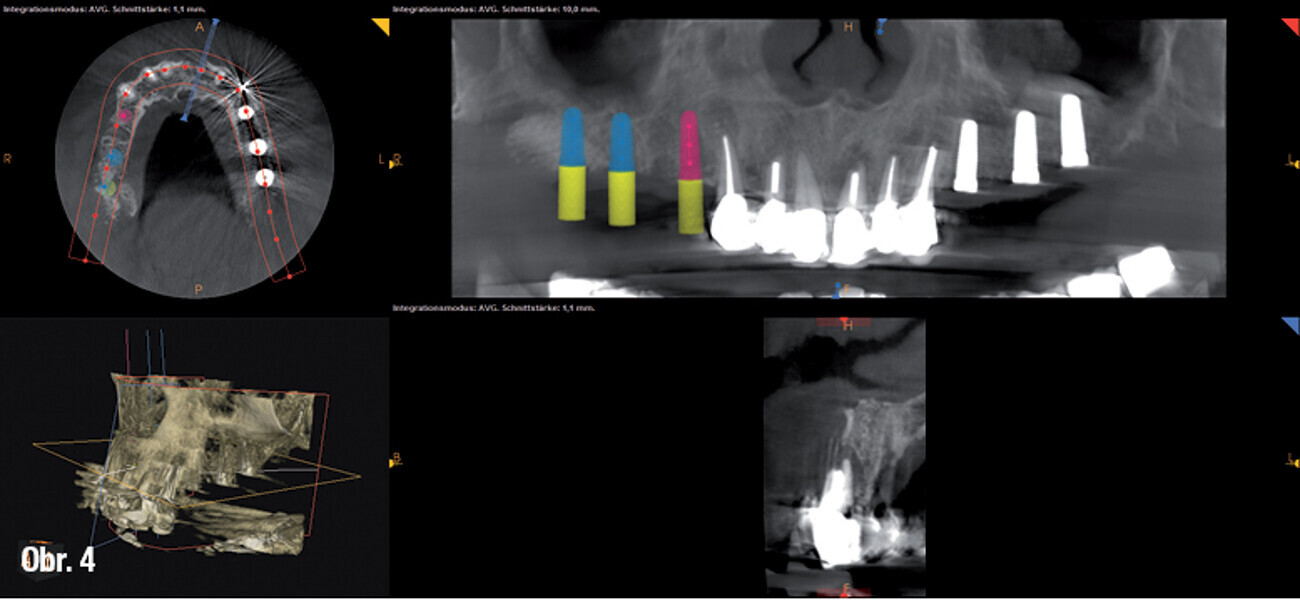The height and width of the screenshot is (600, 1300).
Task: Click the pink implant marker in axial view
Action: point(126,116)
